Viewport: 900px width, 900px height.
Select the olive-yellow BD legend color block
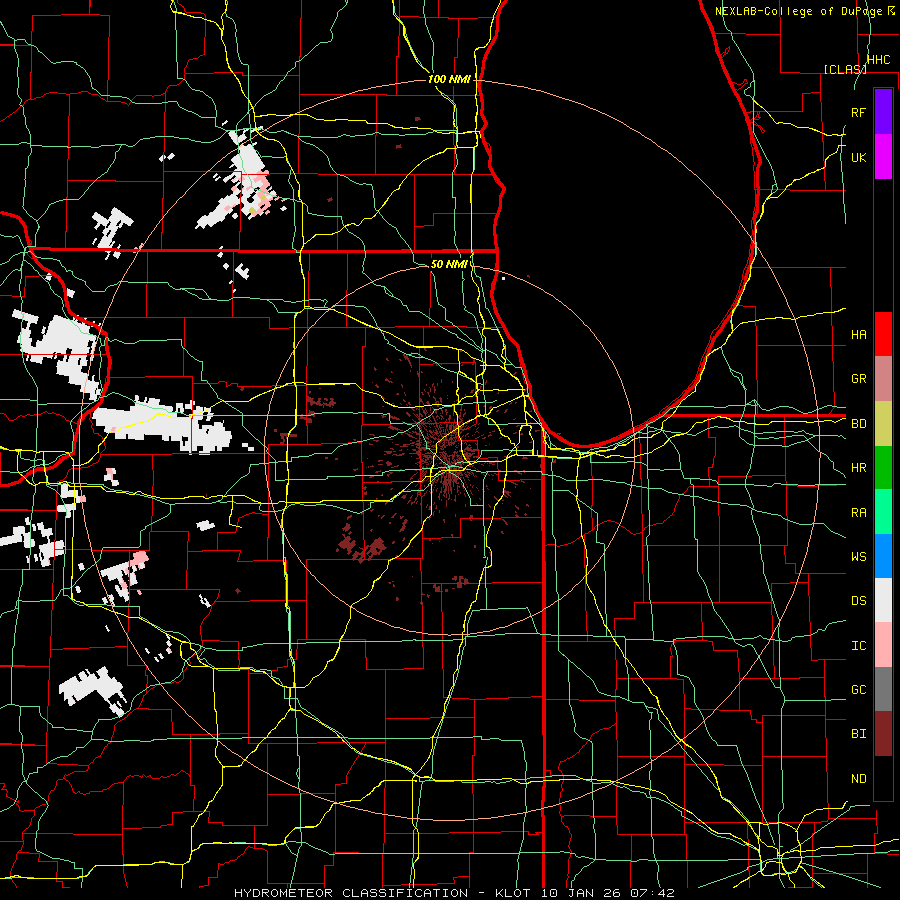(x=883, y=424)
